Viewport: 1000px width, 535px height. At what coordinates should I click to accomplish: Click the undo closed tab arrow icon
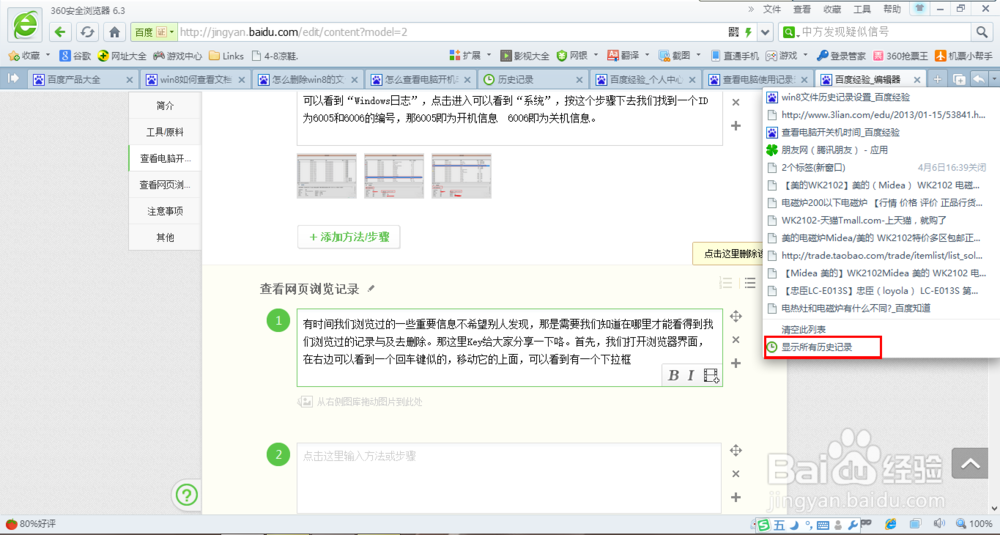979,79
